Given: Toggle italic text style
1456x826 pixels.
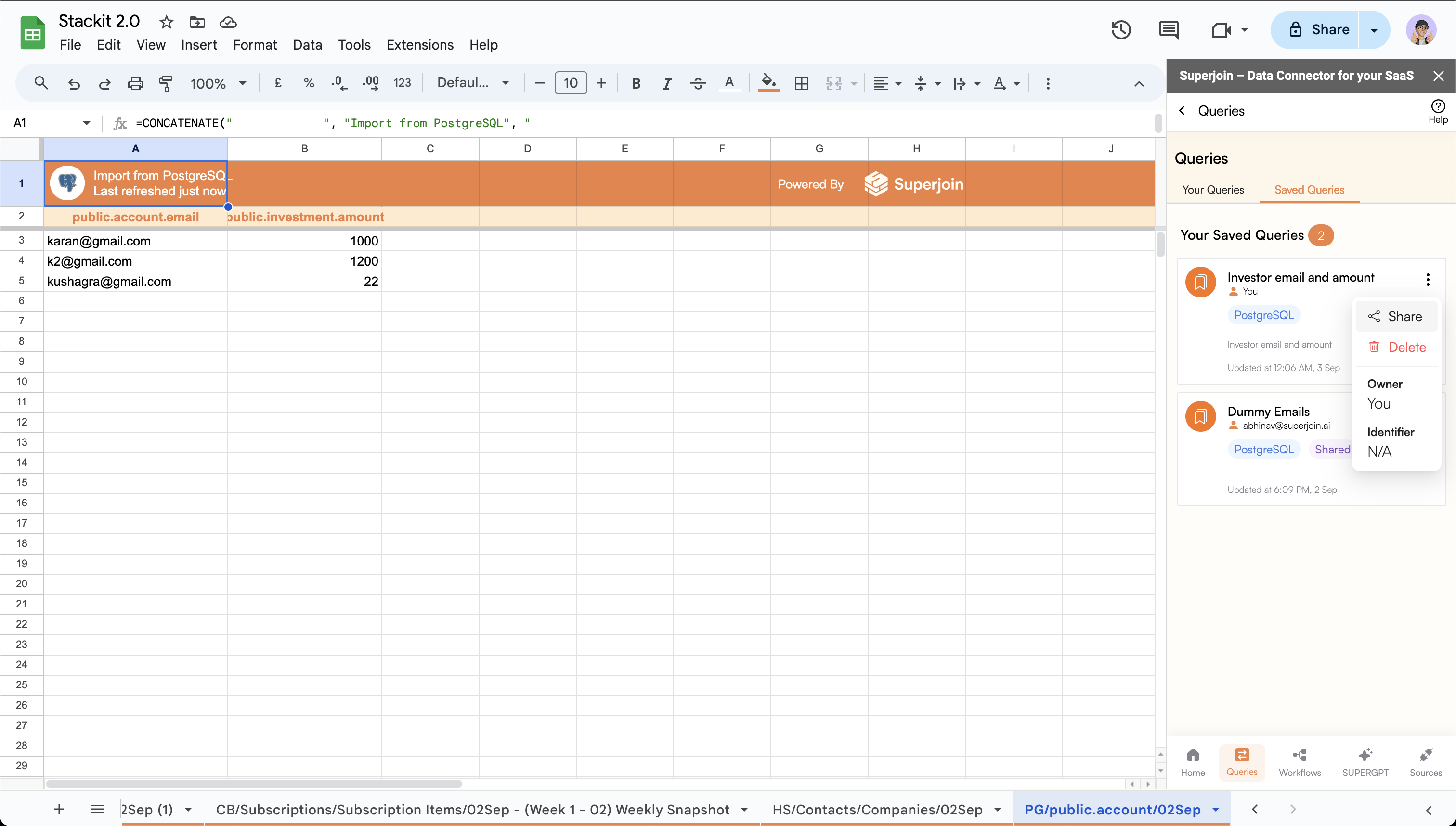Looking at the screenshot, I should 667,83.
